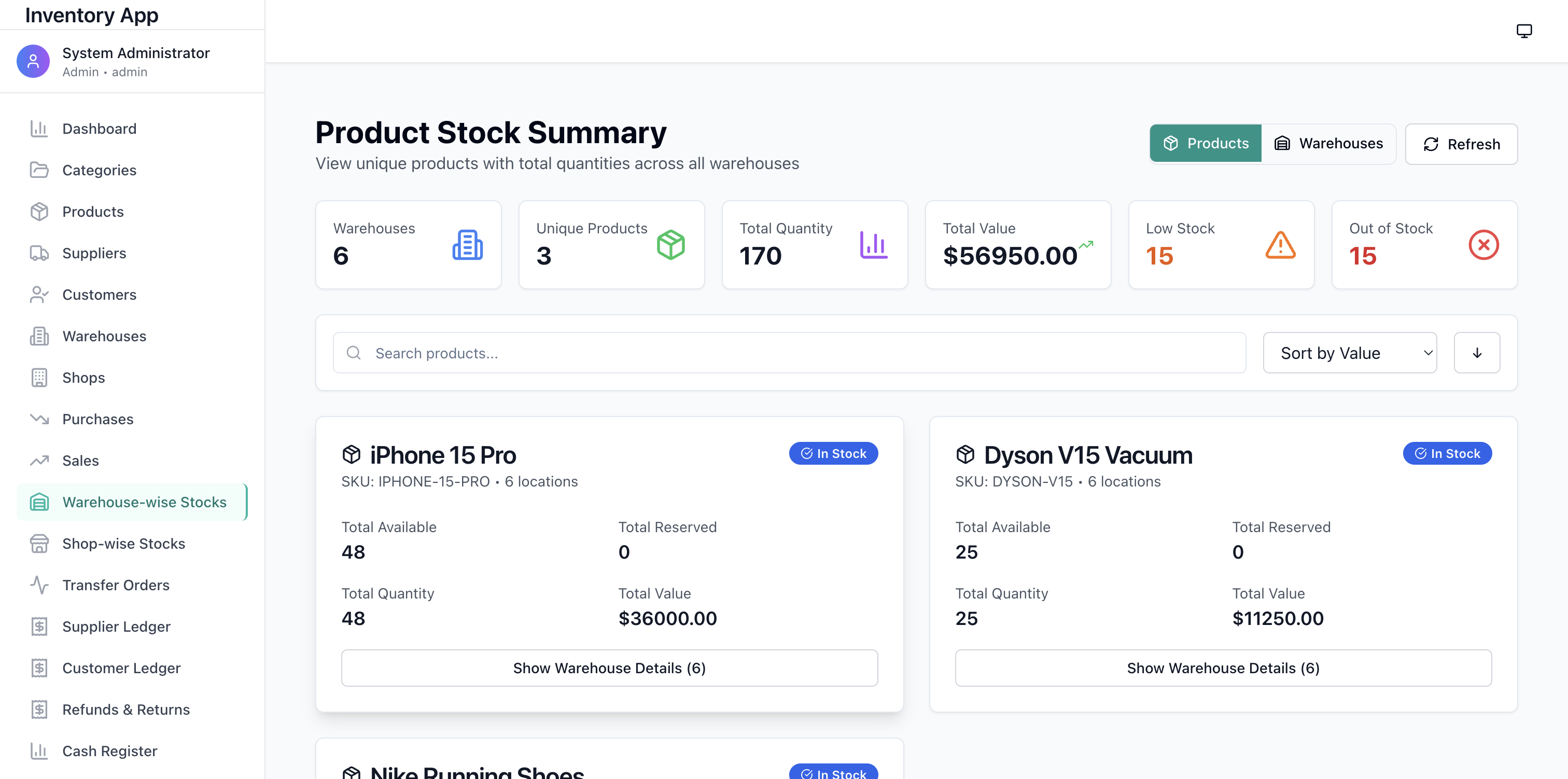This screenshot has height=779, width=1568.
Task: Click the blue building icon in Warehouses card
Action: (x=468, y=245)
